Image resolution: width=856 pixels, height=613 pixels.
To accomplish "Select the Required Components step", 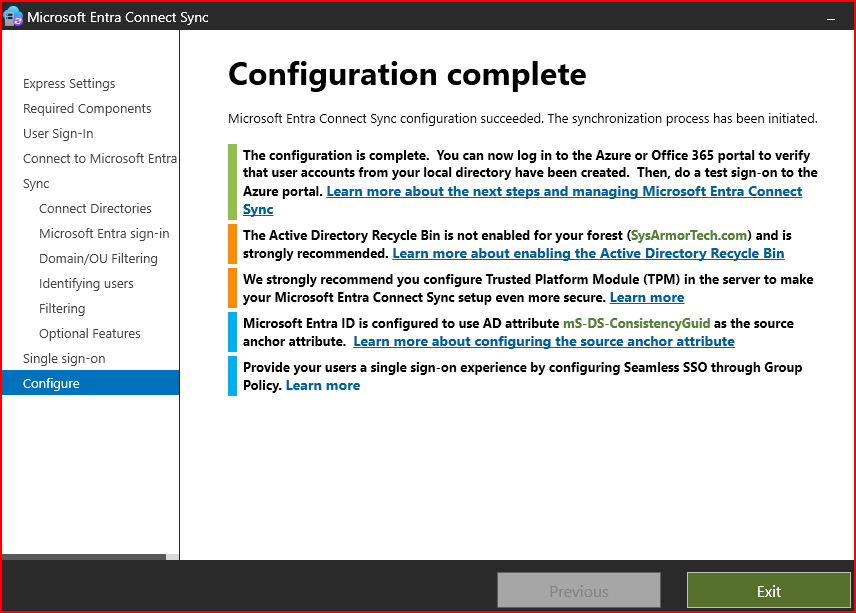I will [87, 109].
